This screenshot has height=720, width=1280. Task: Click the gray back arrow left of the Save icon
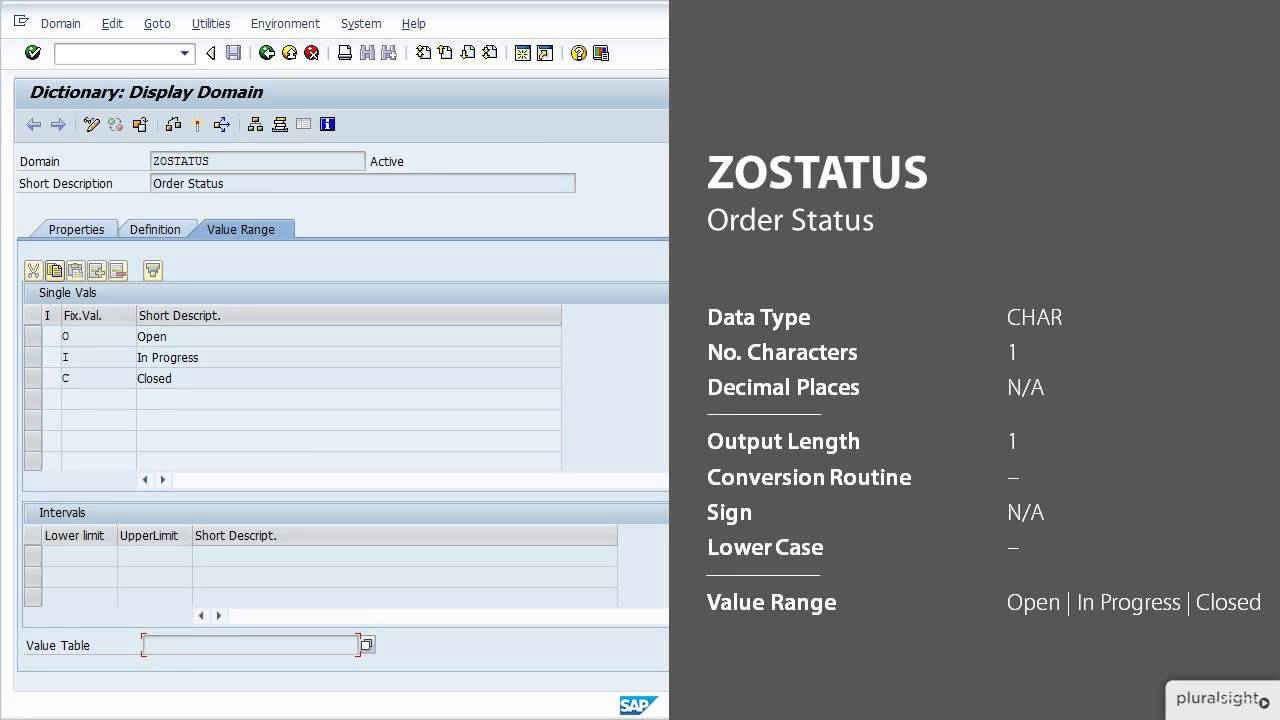[210, 53]
